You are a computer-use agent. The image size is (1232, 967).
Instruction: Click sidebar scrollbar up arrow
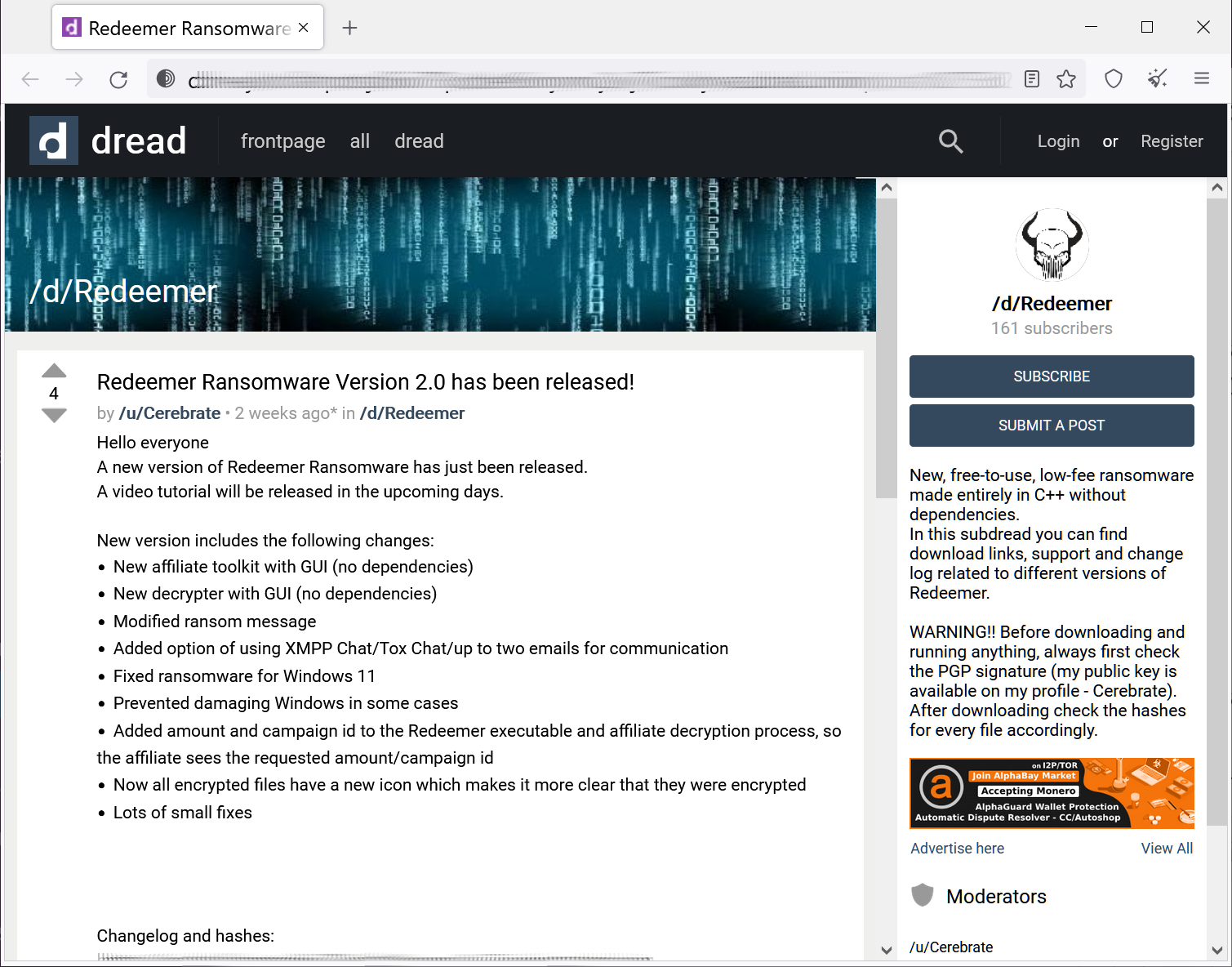tap(1217, 188)
